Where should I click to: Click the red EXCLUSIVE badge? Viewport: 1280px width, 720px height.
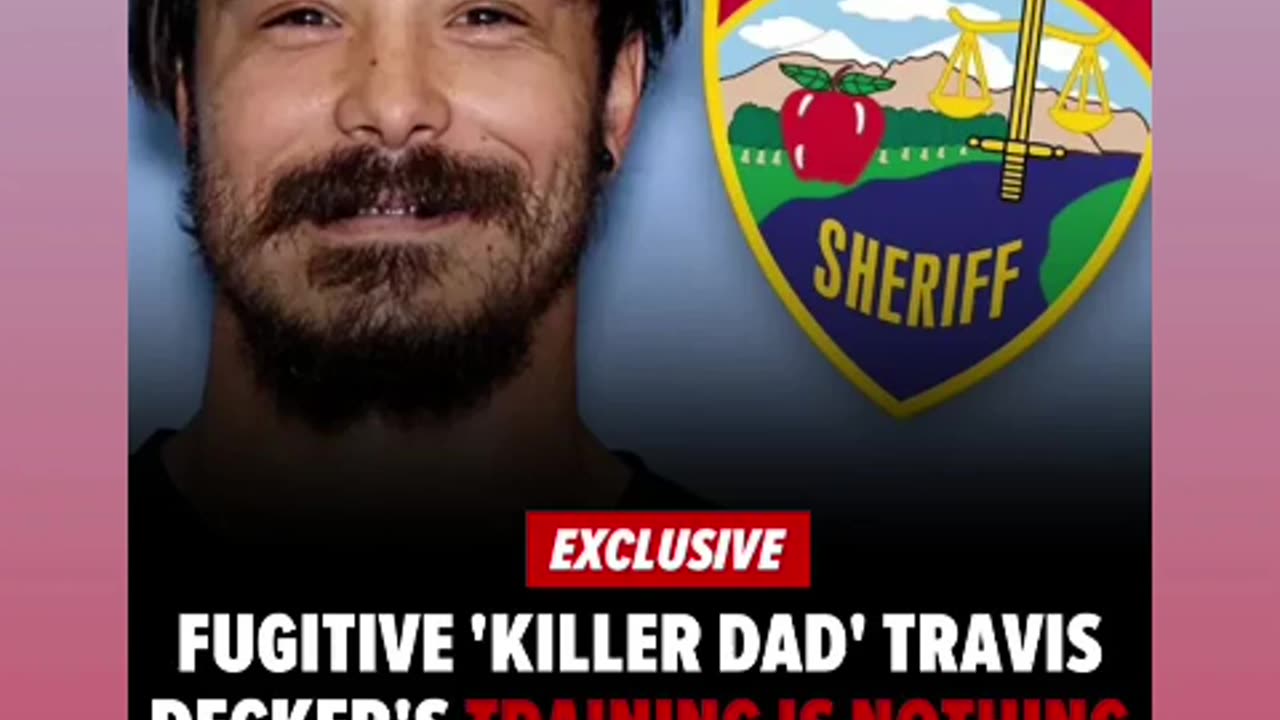667,549
